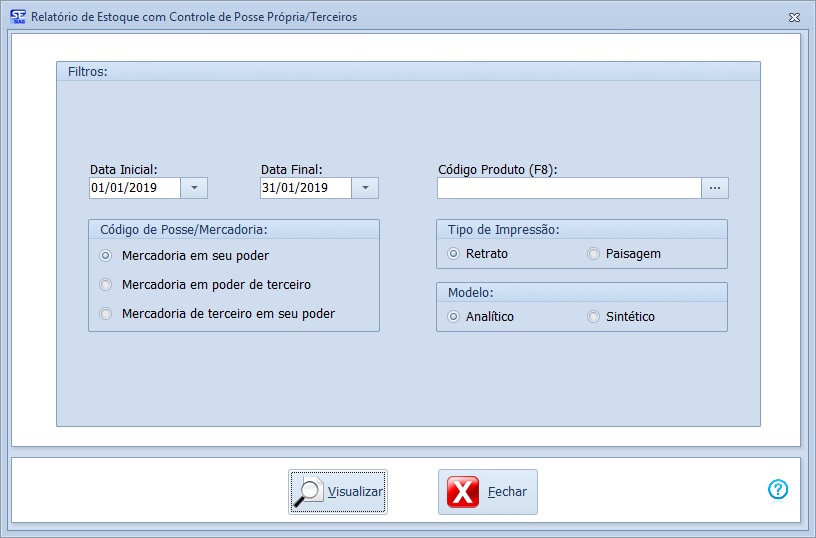Click the Fechar button
Viewport: 816px width, 538px height.
(488, 492)
